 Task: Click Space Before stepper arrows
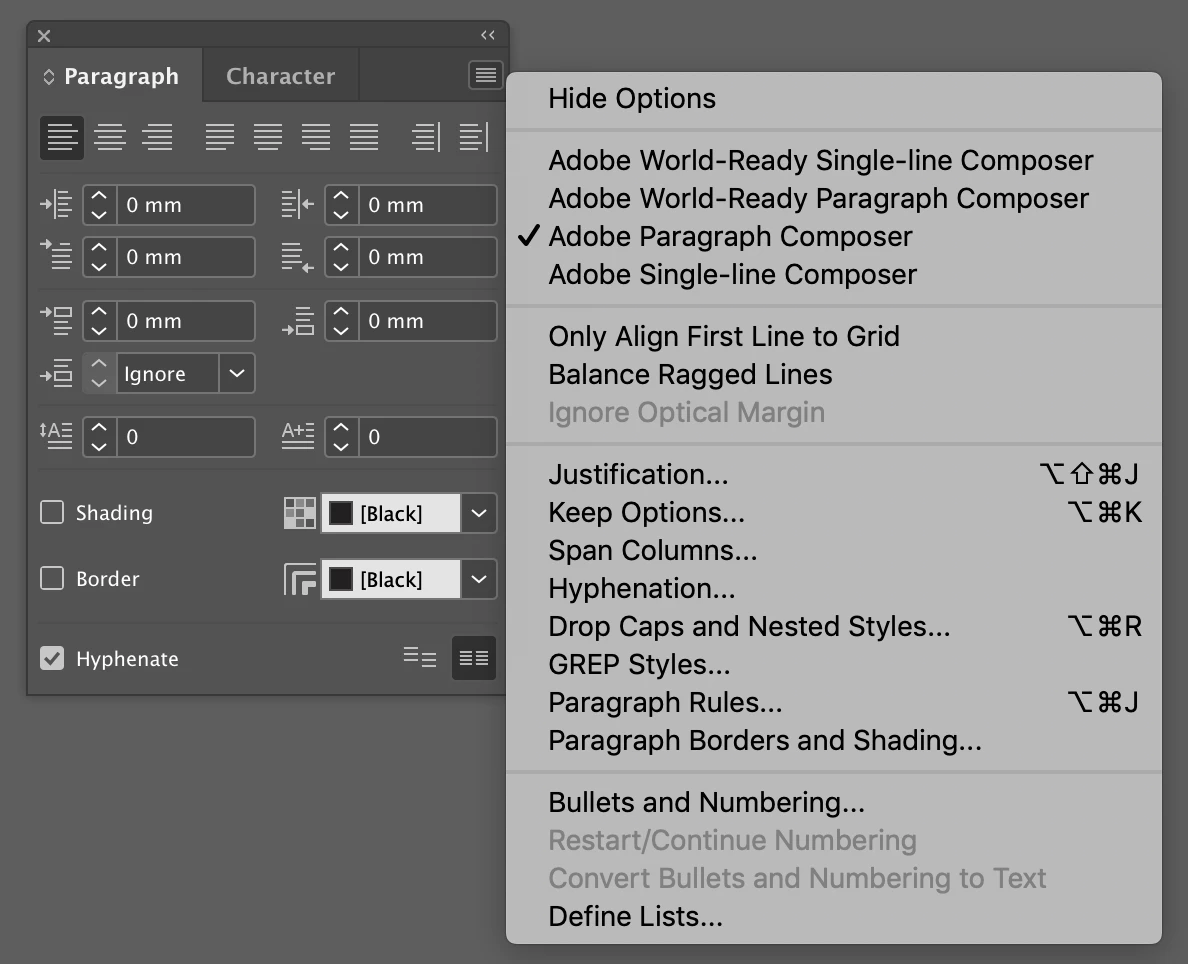(99, 321)
